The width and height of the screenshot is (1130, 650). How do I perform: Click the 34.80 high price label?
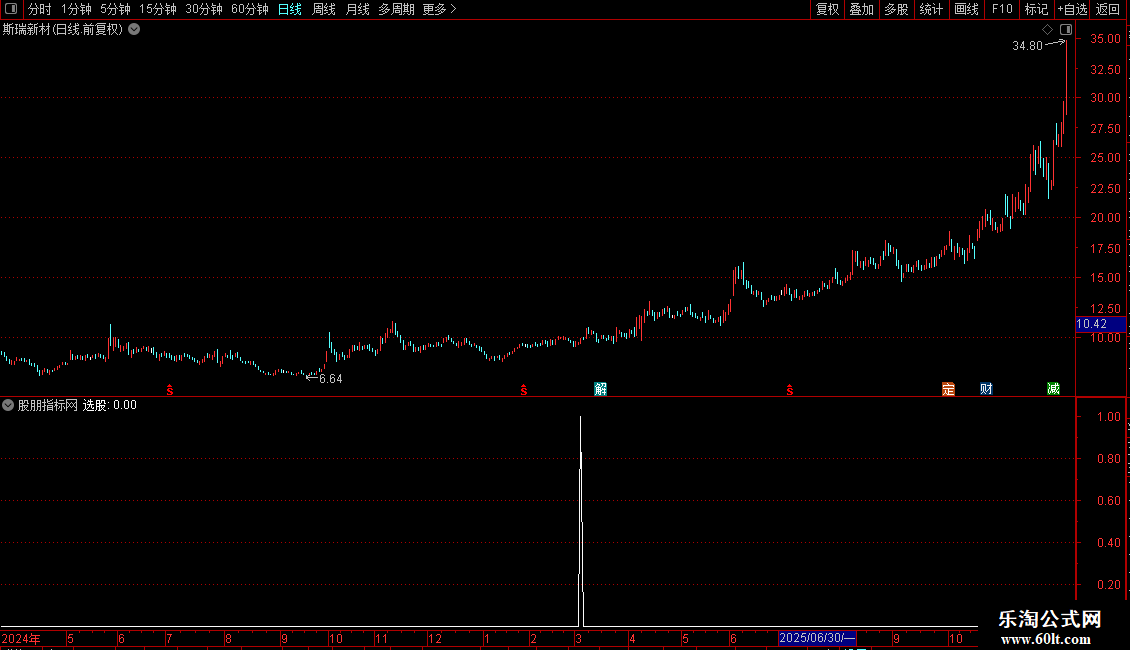(x=1027, y=46)
